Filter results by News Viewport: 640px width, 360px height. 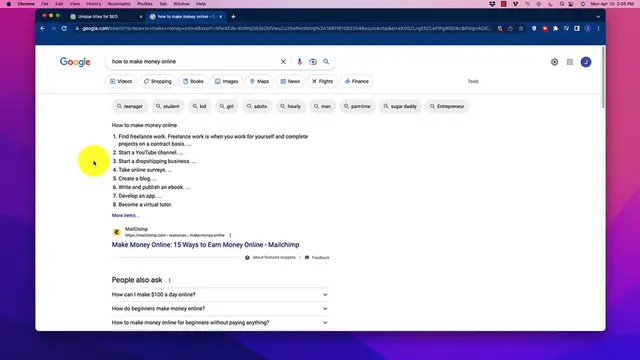tap(290, 81)
